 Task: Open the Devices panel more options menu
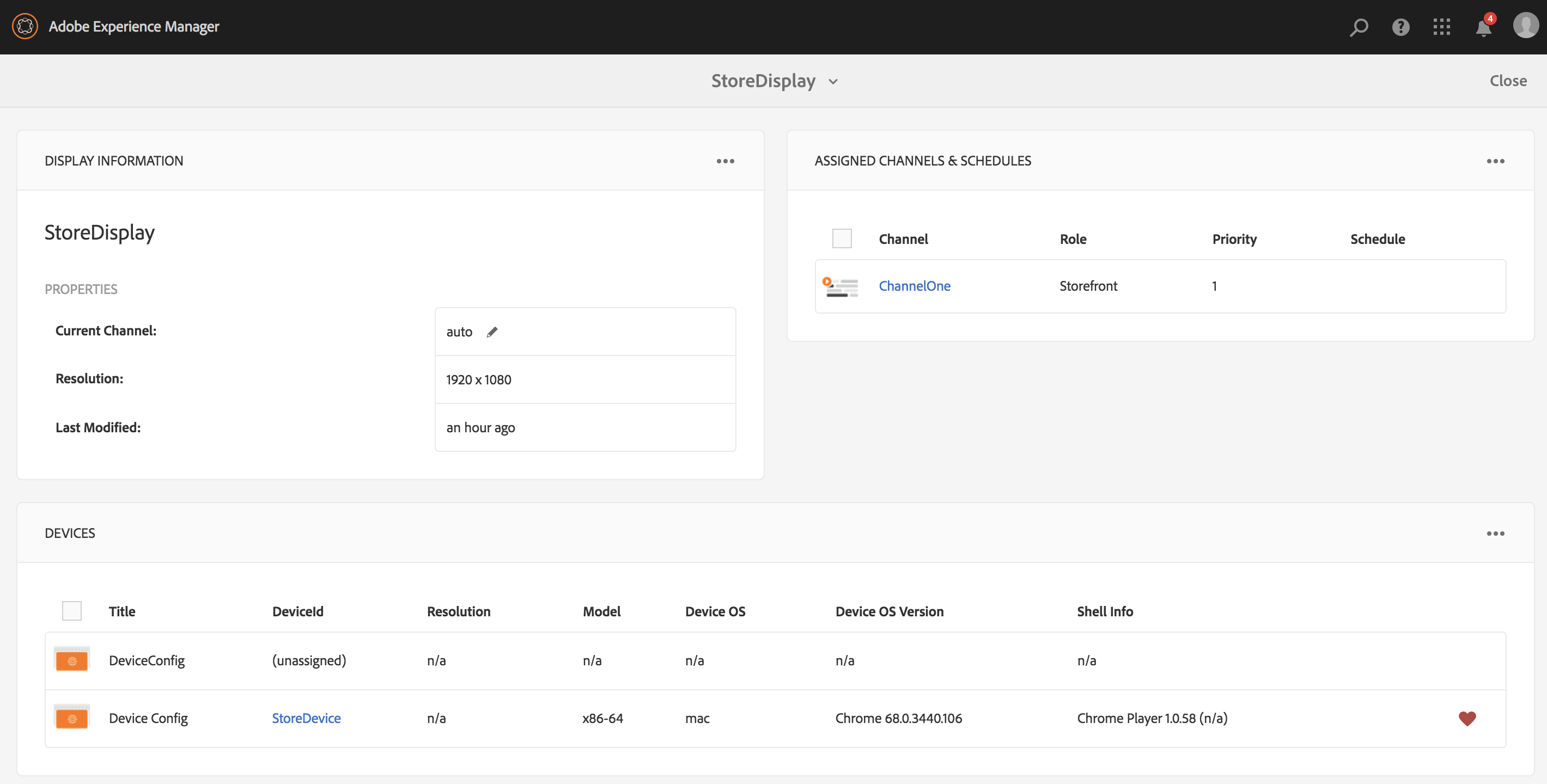[x=1495, y=533]
